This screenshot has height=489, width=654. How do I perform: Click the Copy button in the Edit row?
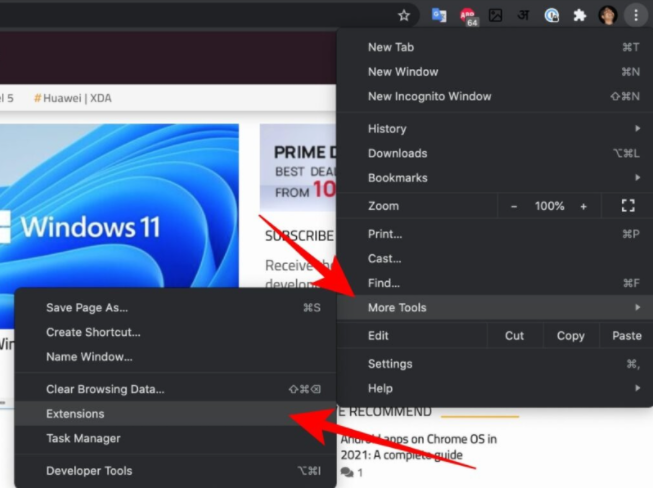pyautogui.click(x=571, y=335)
